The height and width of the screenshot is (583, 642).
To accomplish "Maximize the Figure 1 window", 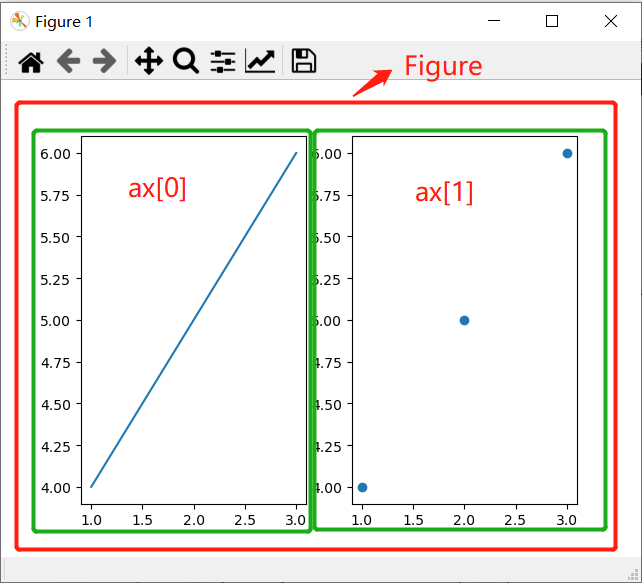I will 552,21.
